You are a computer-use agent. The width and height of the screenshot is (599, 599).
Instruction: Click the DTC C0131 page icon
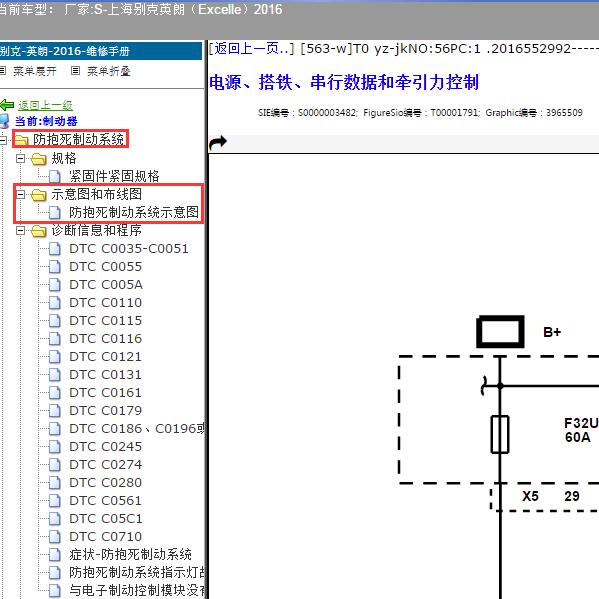tap(55, 375)
